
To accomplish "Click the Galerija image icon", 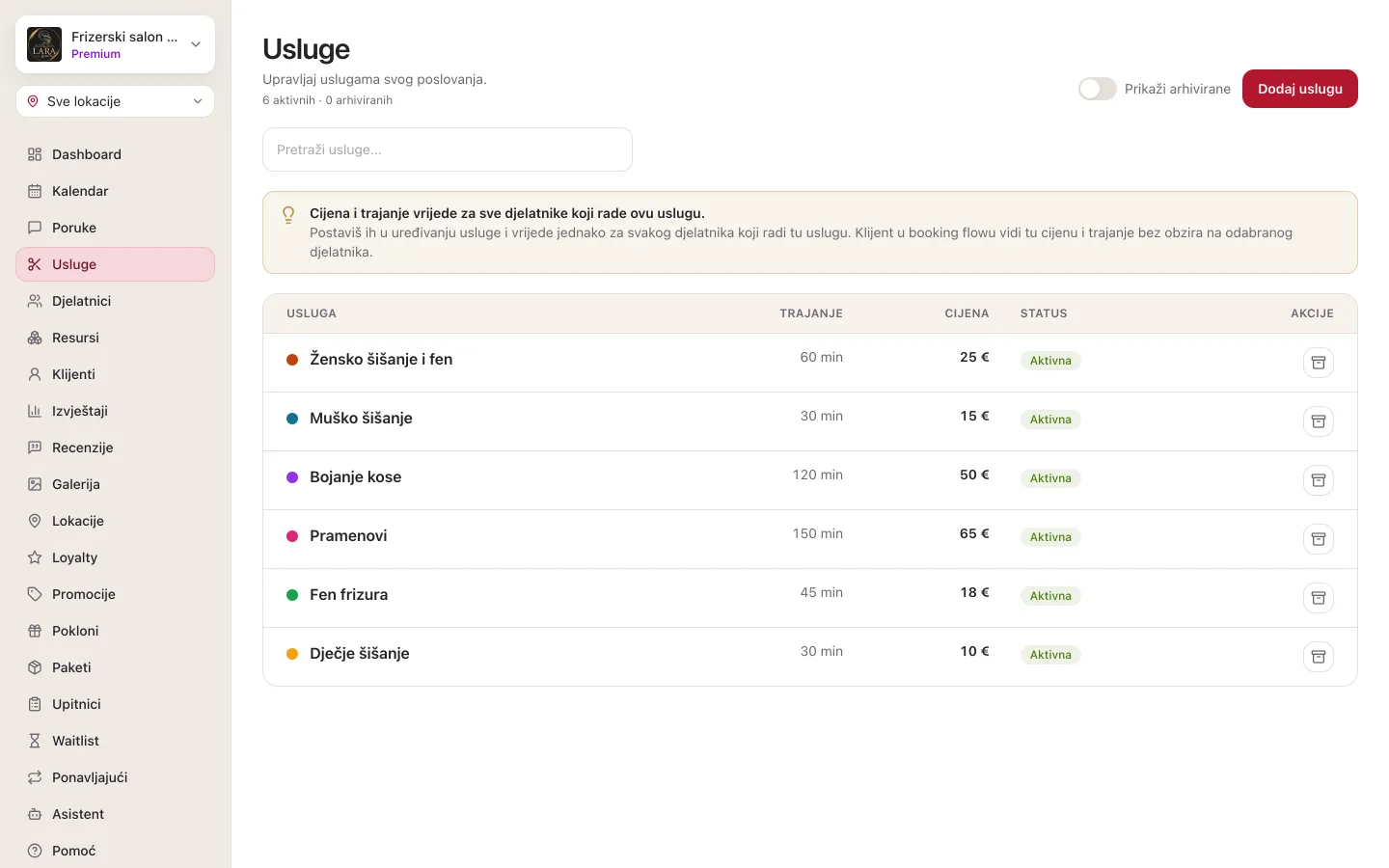I will point(35,484).
